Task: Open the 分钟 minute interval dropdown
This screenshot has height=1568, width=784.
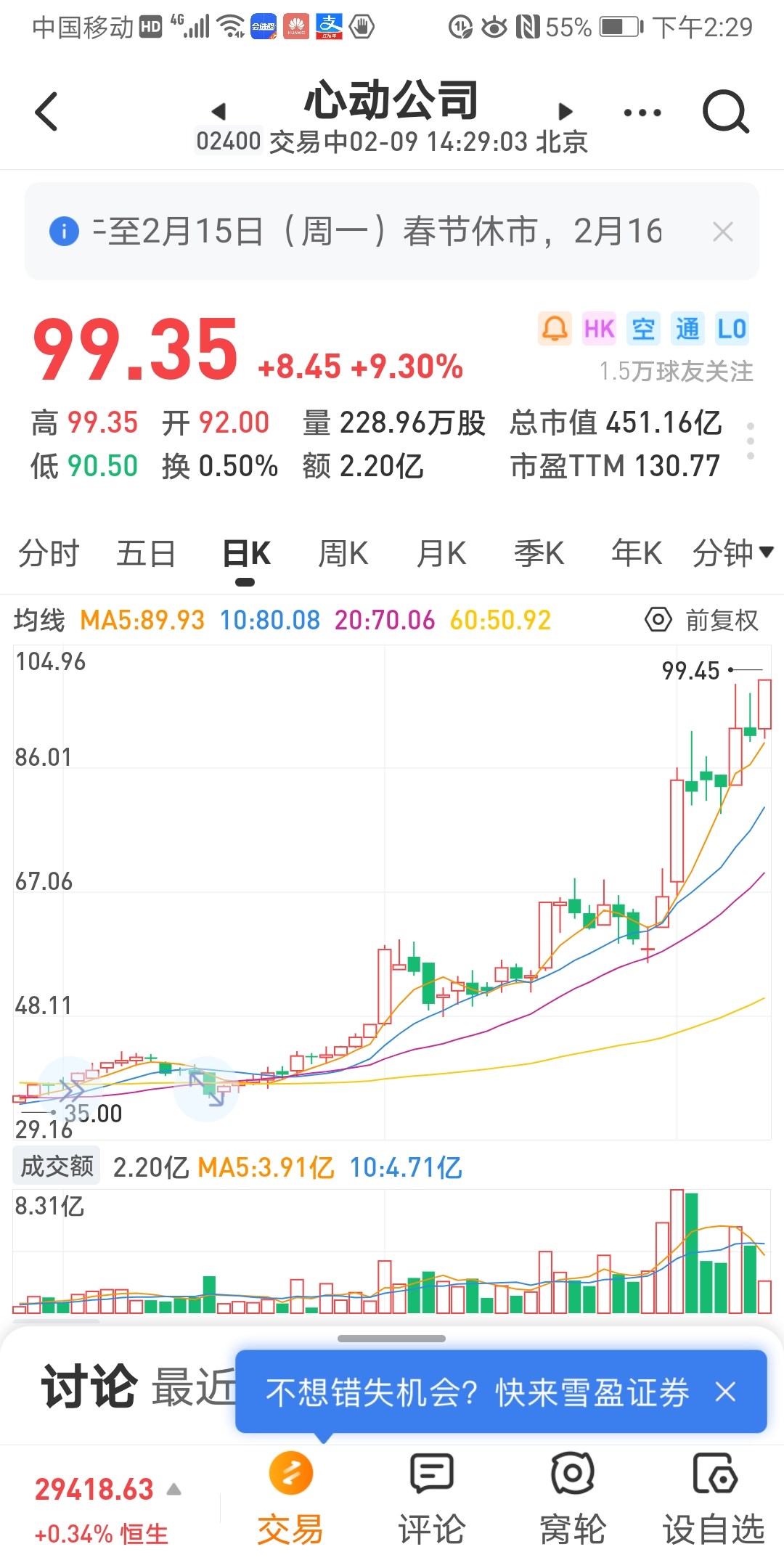Action: 732,553
